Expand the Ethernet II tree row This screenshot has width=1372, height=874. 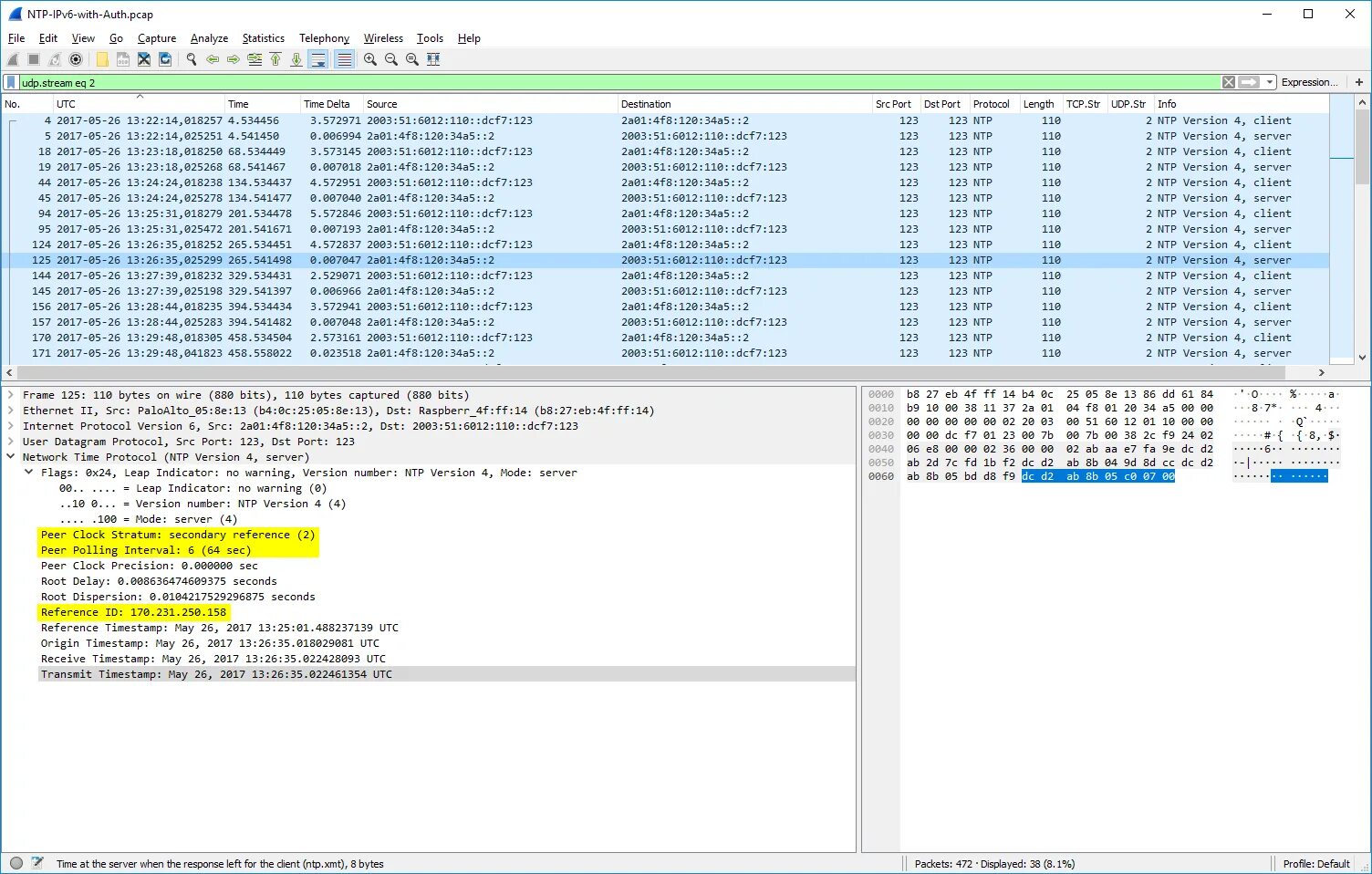coord(11,411)
